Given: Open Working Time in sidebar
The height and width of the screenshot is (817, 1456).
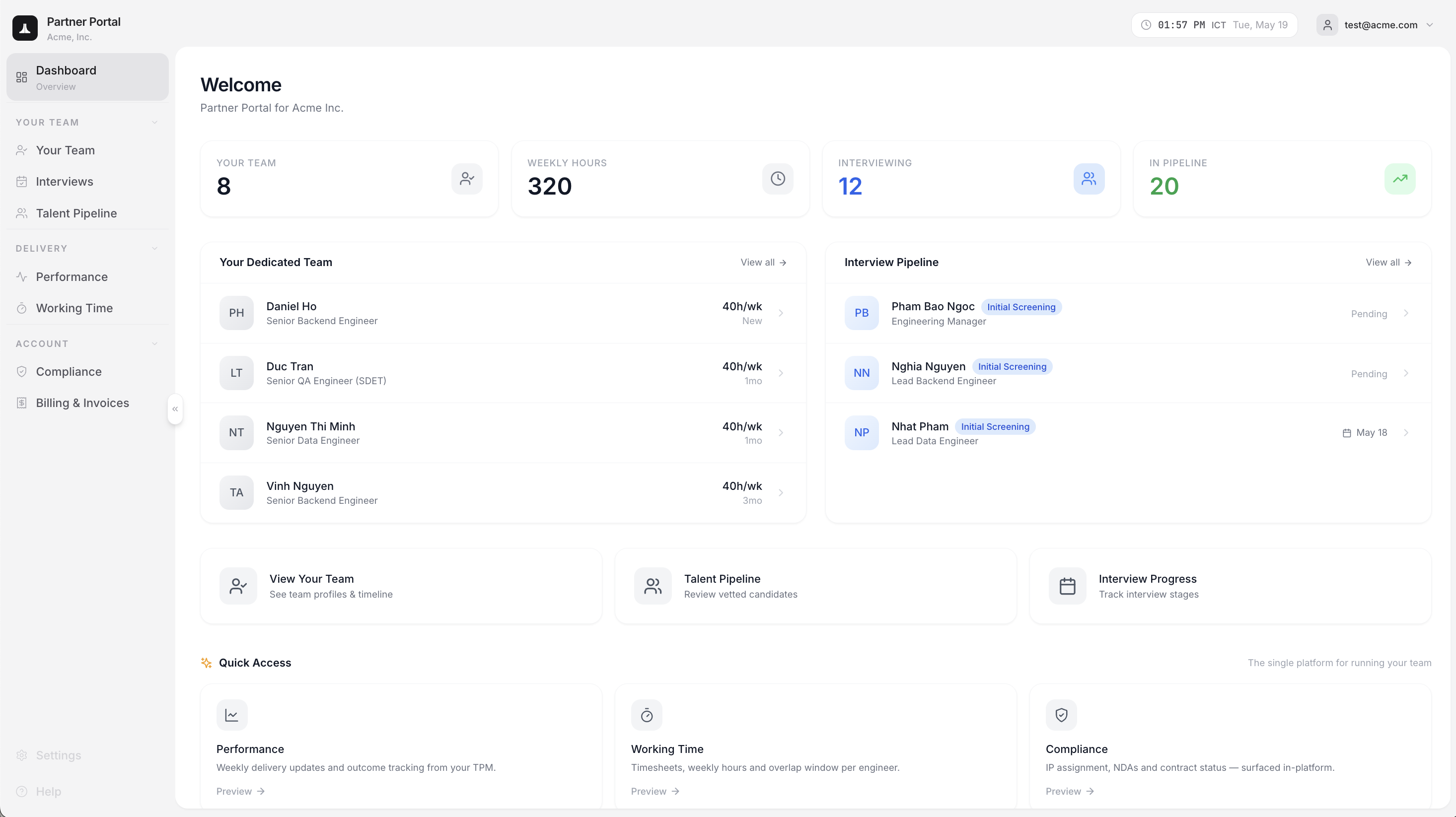Looking at the screenshot, I should pos(87,309).
